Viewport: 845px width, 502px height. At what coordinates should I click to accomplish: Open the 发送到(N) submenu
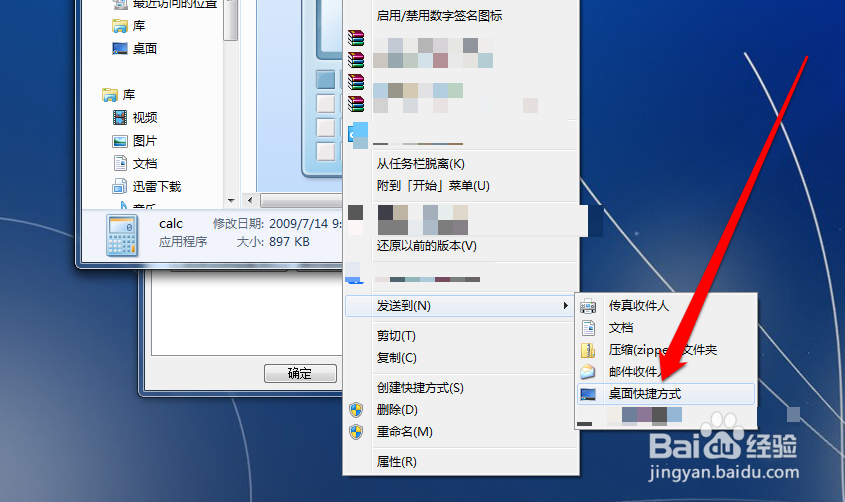pyautogui.click(x=459, y=306)
